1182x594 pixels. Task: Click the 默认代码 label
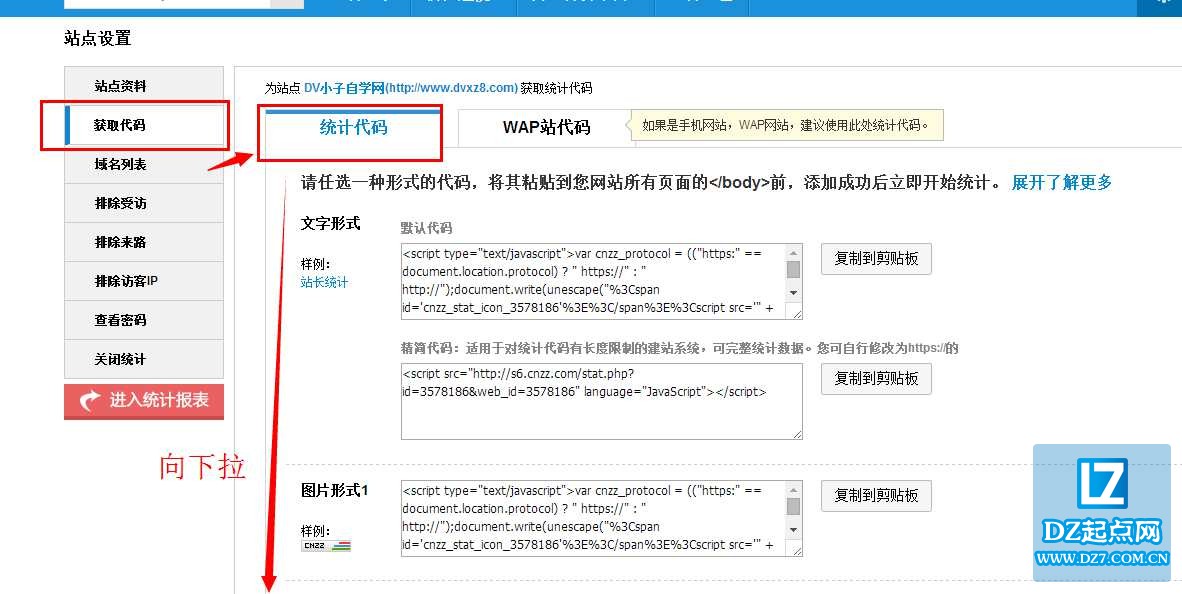pyautogui.click(x=426, y=228)
